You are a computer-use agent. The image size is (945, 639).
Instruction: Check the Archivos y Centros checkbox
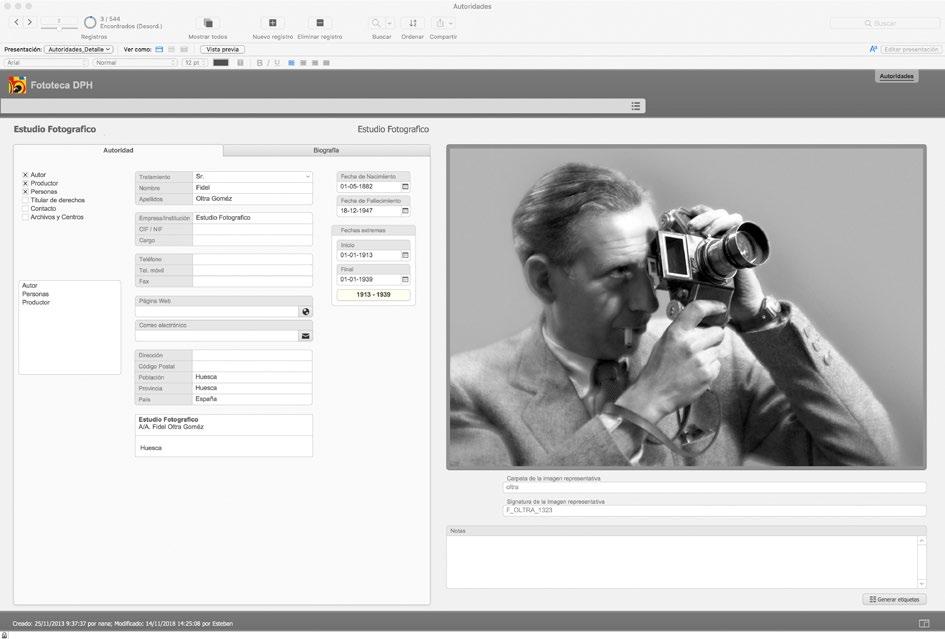click(25, 217)
